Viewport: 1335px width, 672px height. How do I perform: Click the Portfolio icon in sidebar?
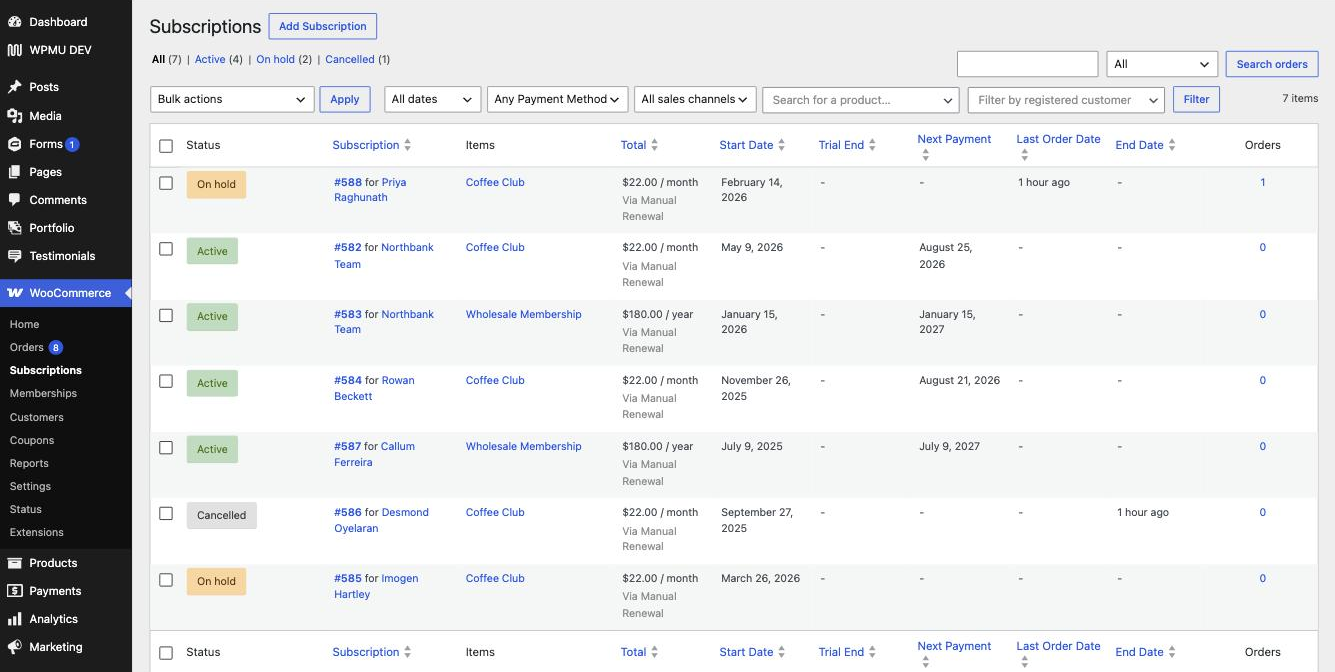point(15,228)
